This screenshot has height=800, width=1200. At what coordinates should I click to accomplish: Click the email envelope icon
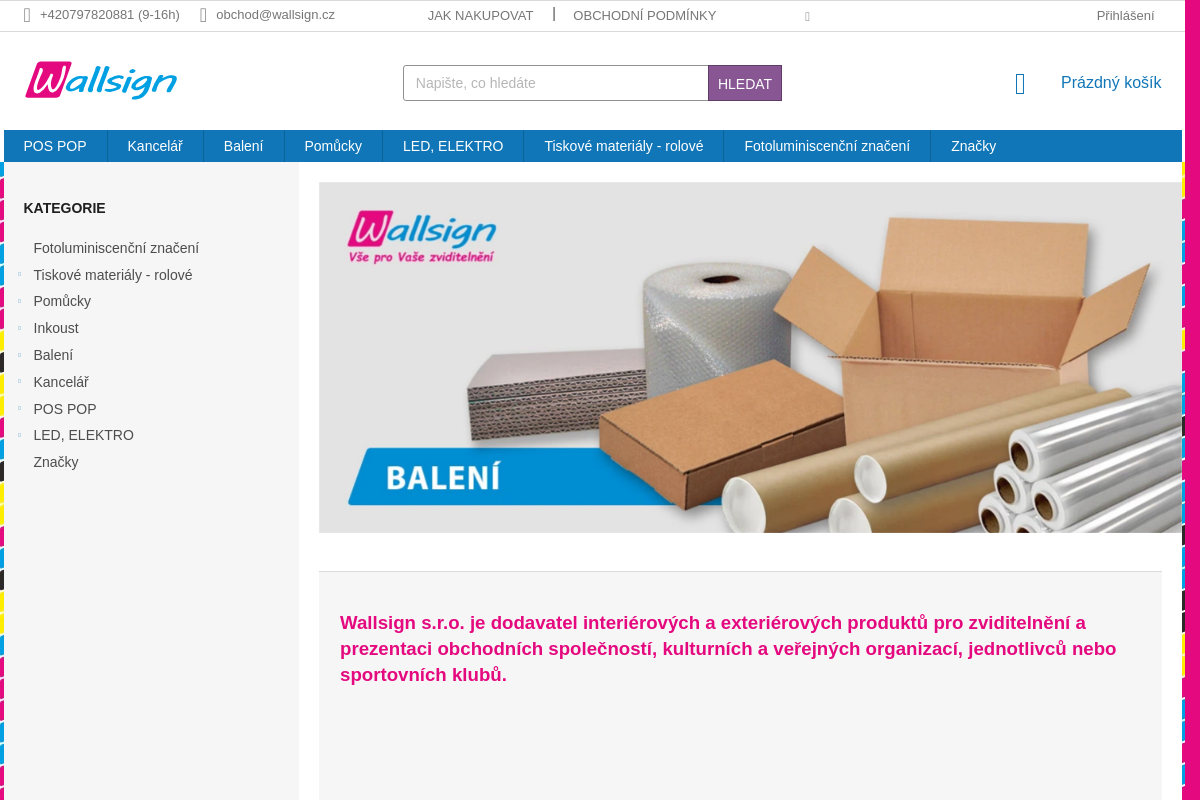pos(204,15)
